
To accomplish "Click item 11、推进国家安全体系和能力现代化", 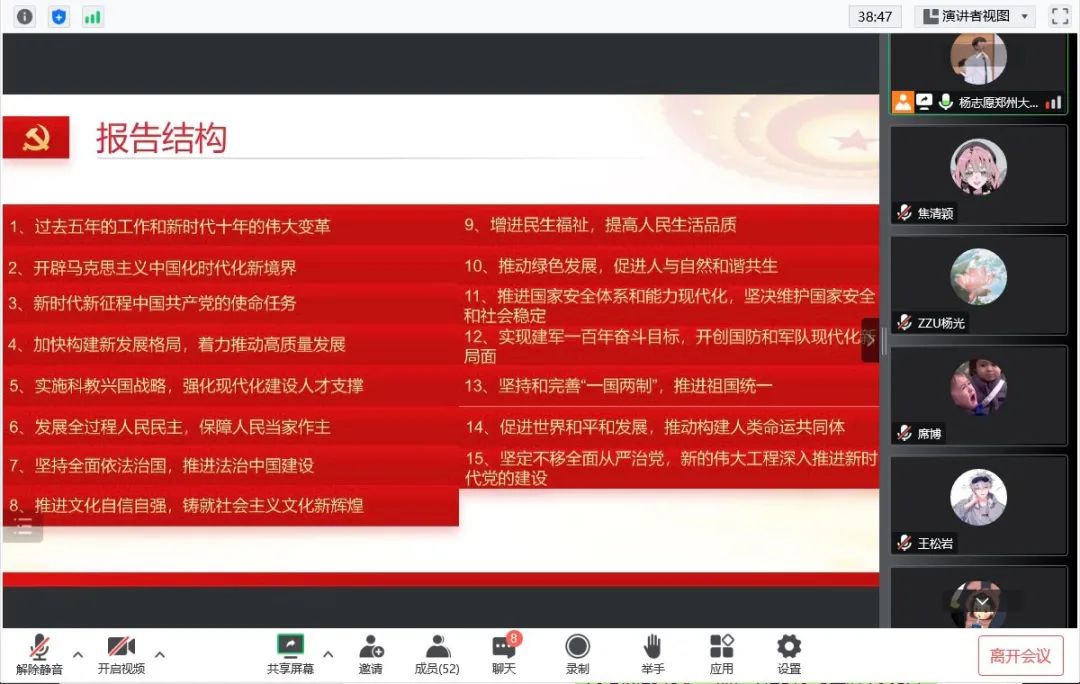I will pos(669,306).
